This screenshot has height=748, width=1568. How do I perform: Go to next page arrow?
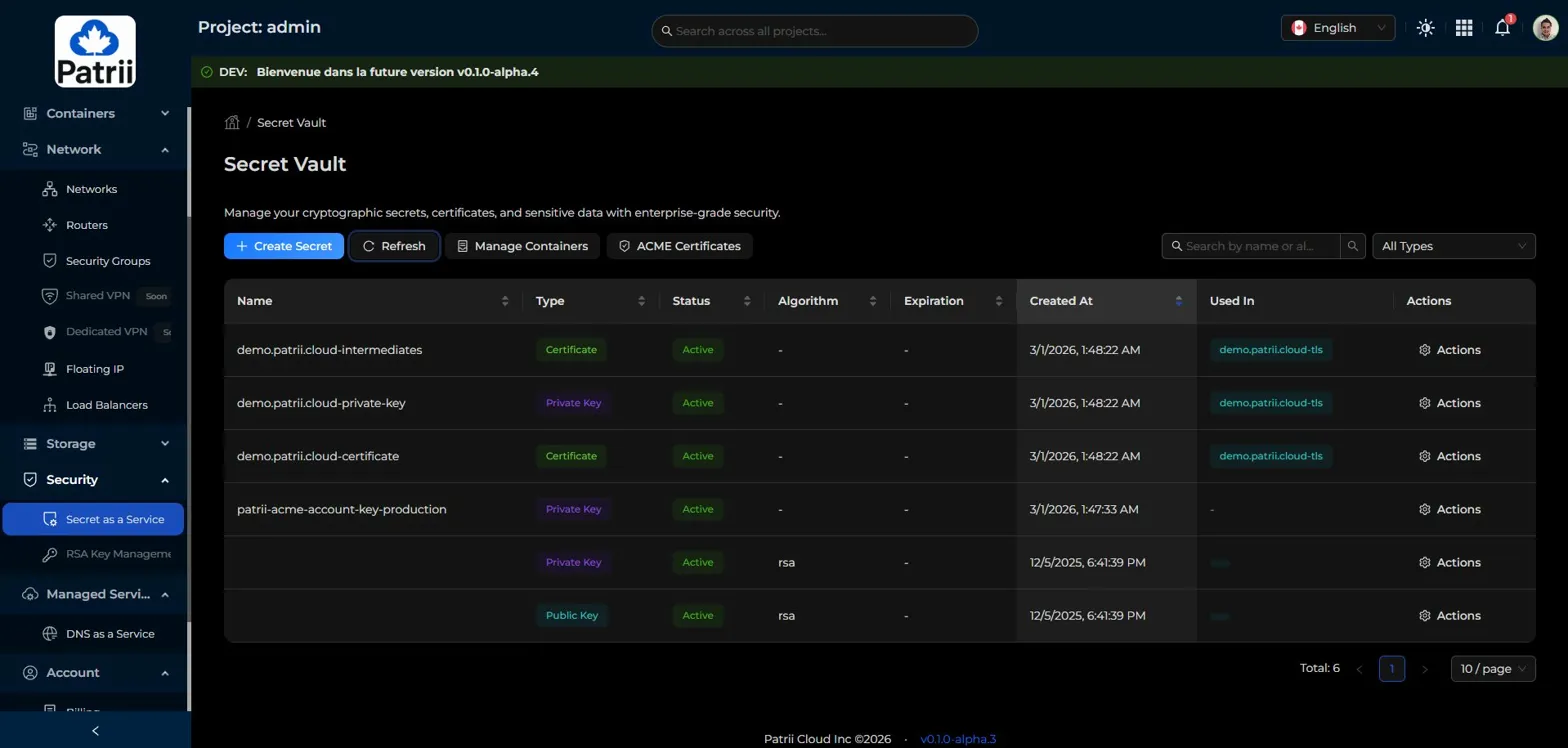(x=1425, y=669)
